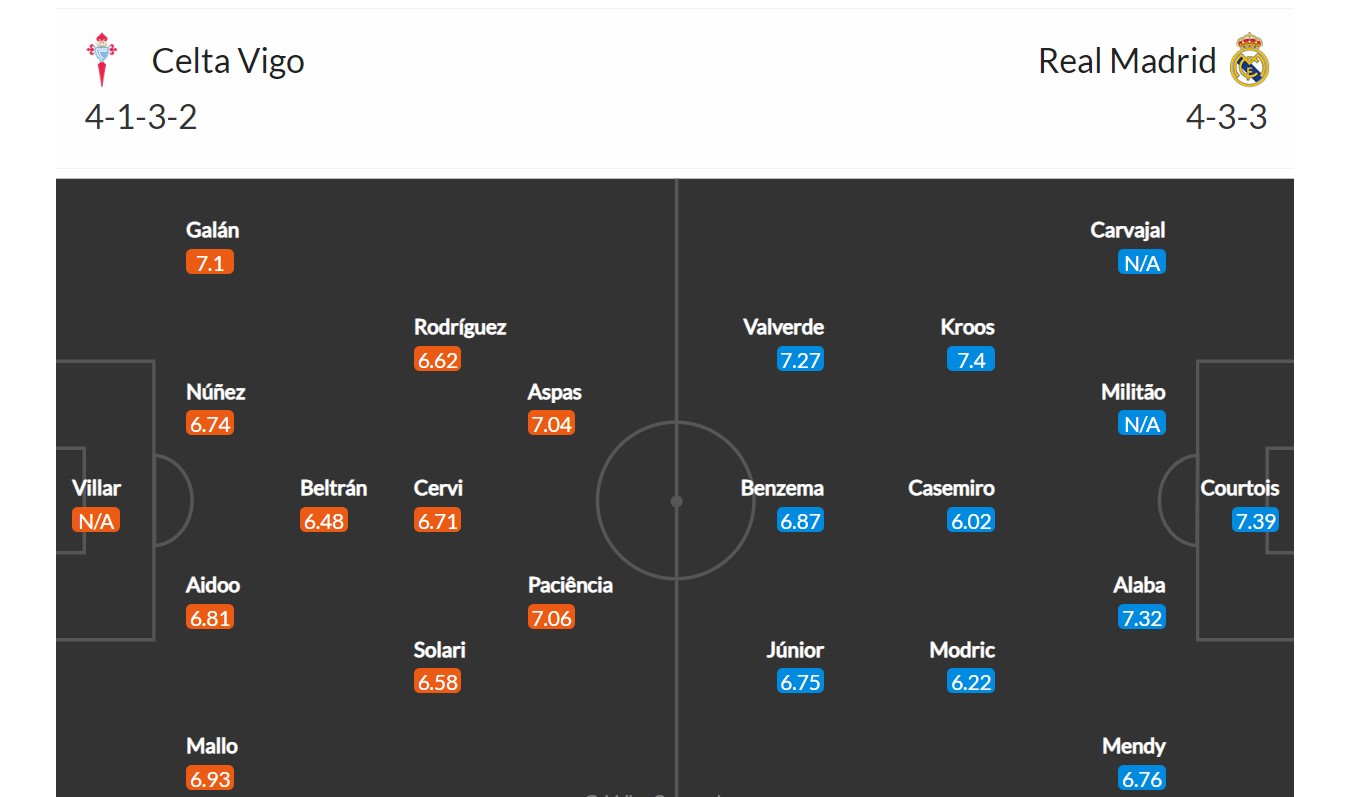Open the Celta Vigo team name link
1350x797 pixels.
[228, 61]
